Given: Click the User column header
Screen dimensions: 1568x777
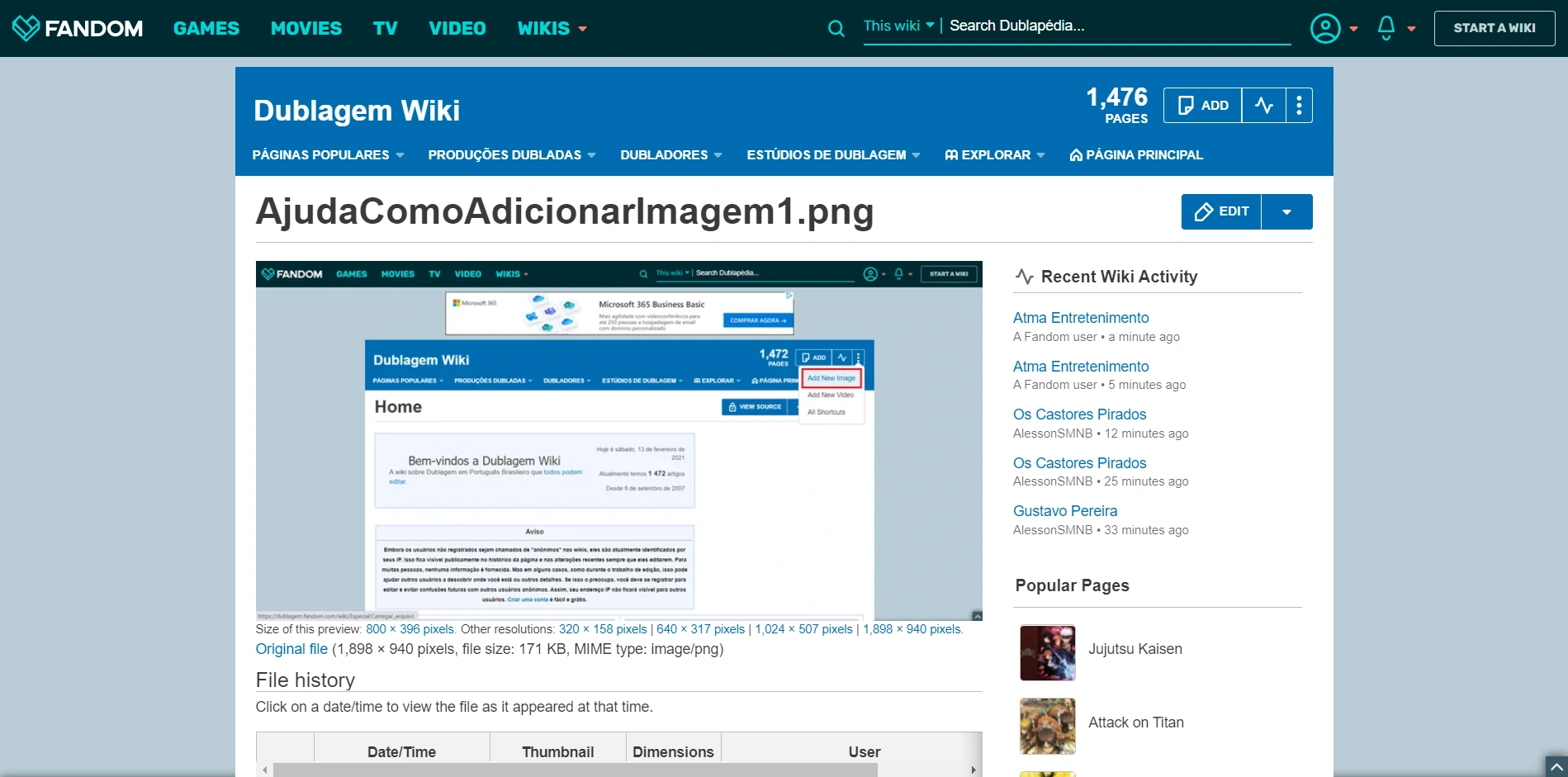Looking at the screenshot, I should (x=865, y=752).
